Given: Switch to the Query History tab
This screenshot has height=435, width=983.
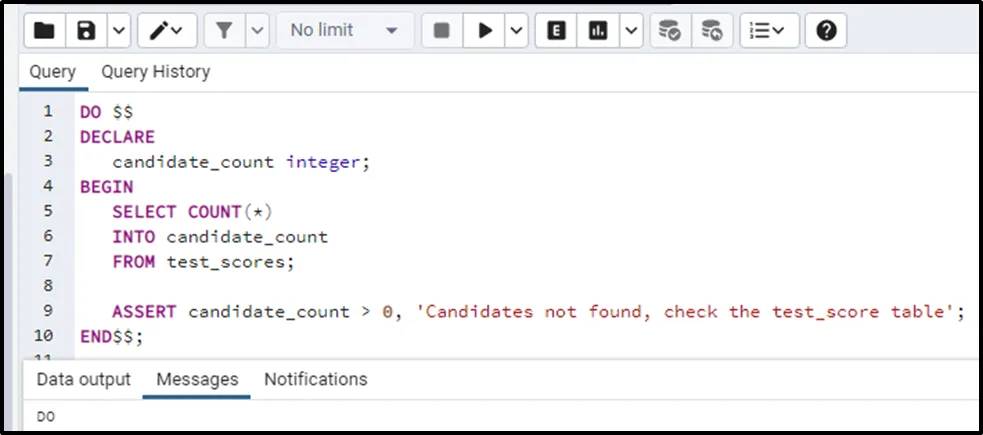Looking at the screenshot, I should pos(155,72).
